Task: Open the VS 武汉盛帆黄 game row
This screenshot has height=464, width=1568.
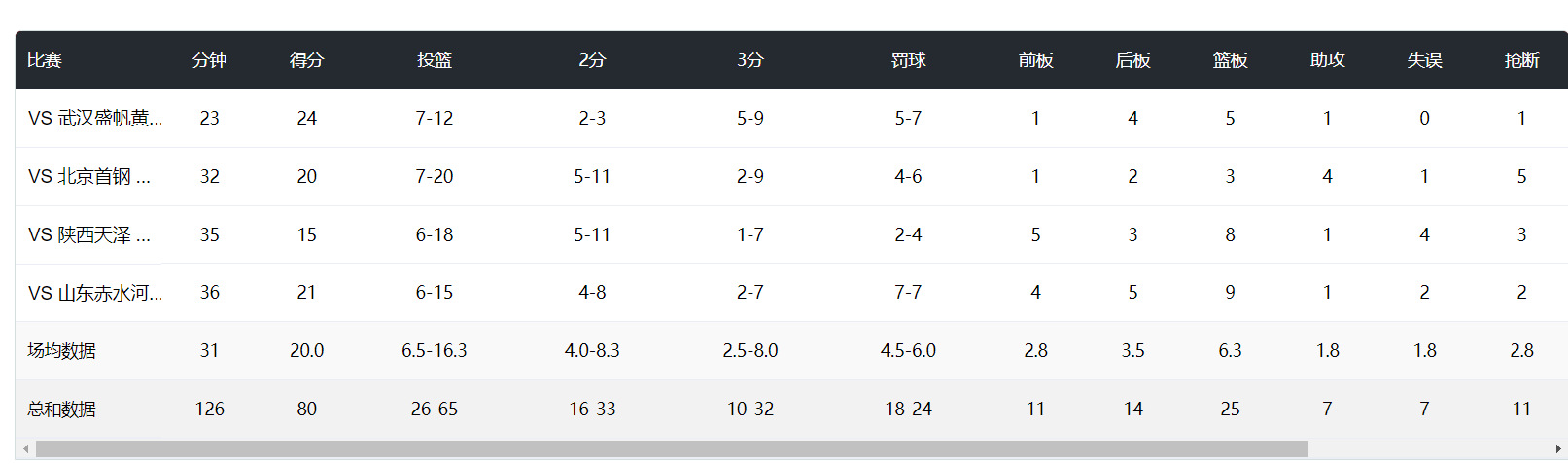Action: pos(94,119)
